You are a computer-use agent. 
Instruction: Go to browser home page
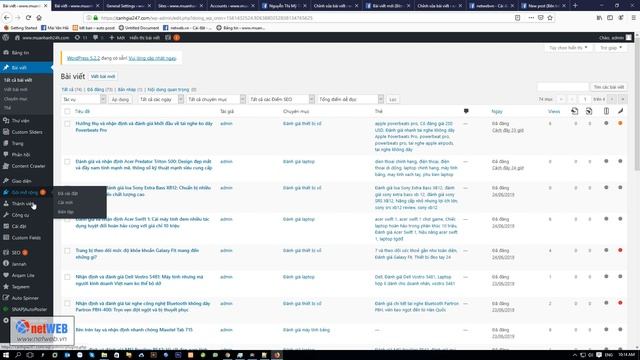click(39, 18)
